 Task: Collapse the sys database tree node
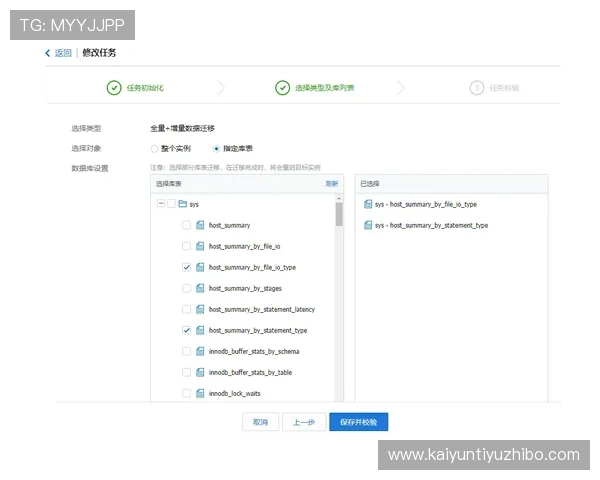coord(160,204)
